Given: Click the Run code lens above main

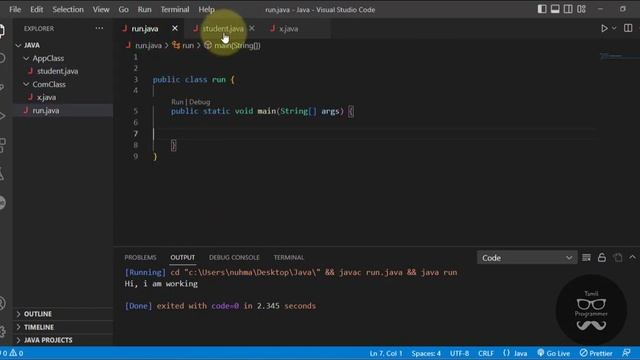Looking at the screenshot, I should [177, 102].
